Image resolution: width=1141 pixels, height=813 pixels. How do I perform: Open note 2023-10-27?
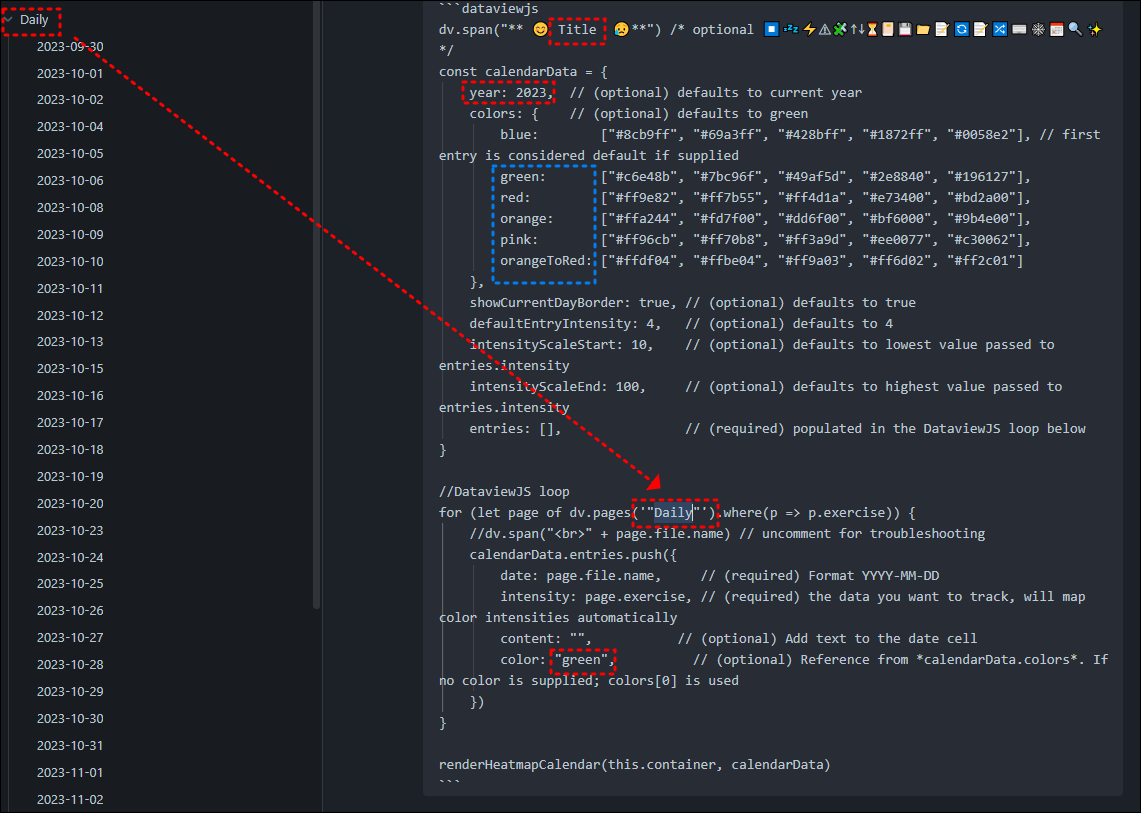(x=70, y=637)
